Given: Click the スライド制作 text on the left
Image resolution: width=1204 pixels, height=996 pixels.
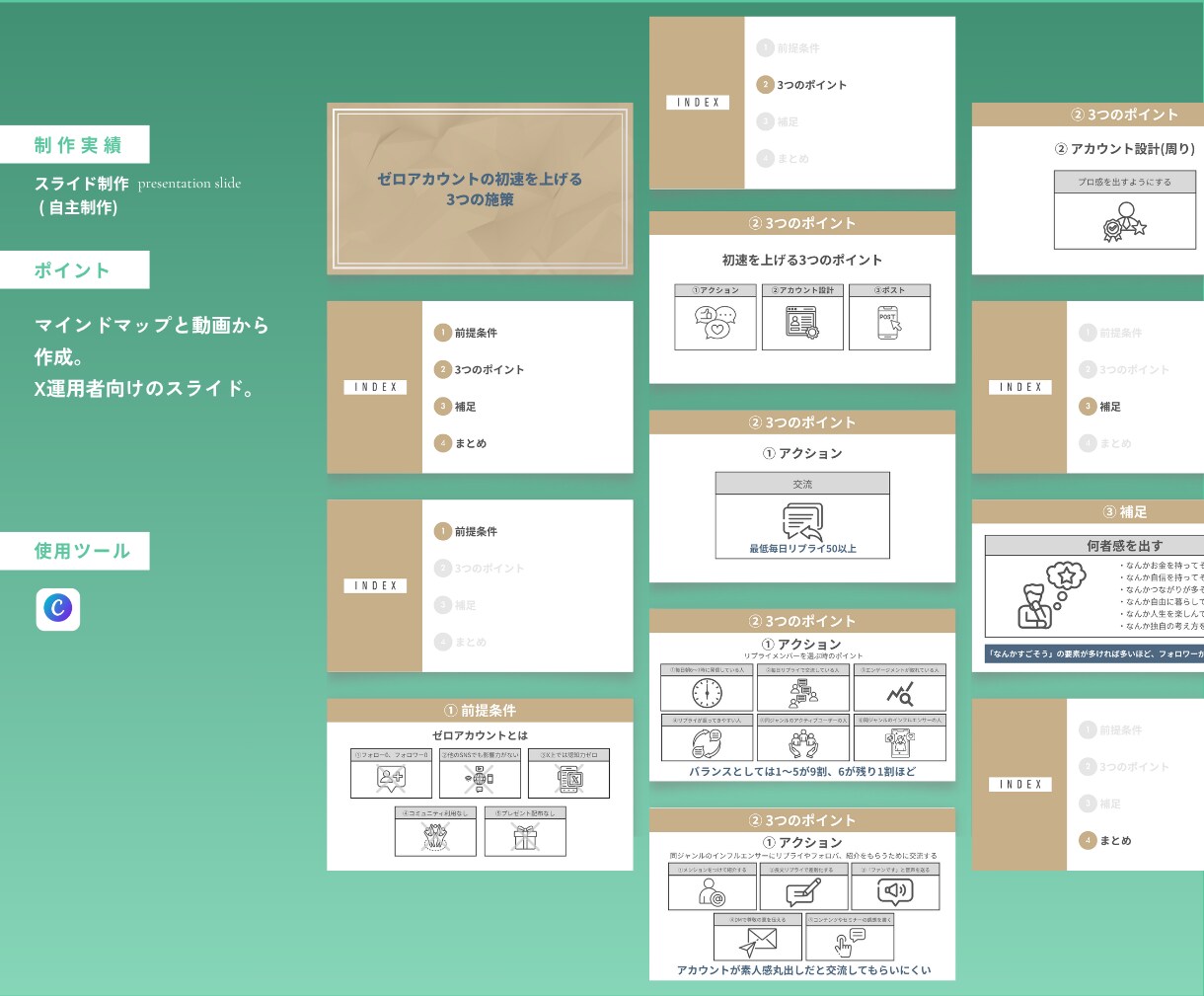Looking at the screenshot, I should tap(82, 184).
